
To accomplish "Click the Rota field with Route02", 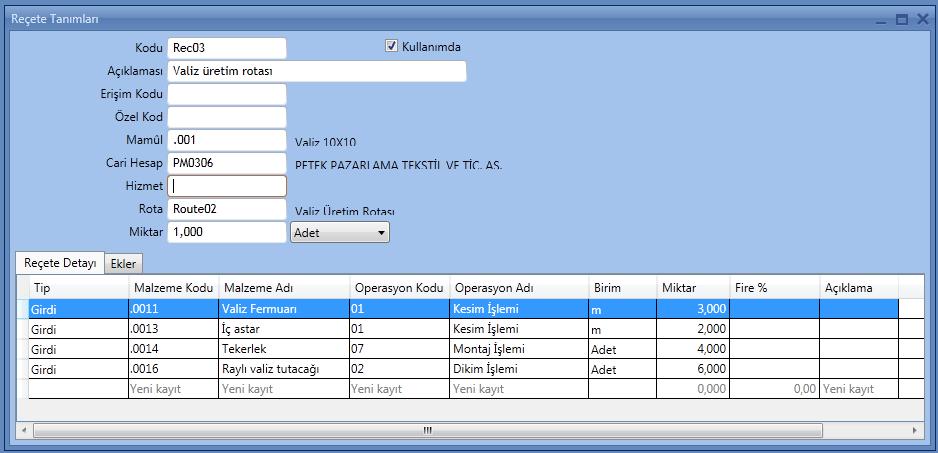I will (x=227, y=209).
